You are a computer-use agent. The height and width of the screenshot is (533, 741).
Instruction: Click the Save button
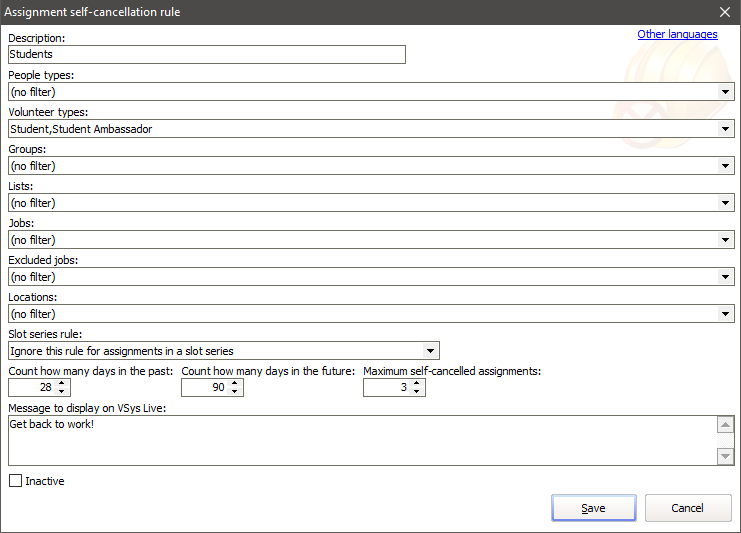point(593,508)
